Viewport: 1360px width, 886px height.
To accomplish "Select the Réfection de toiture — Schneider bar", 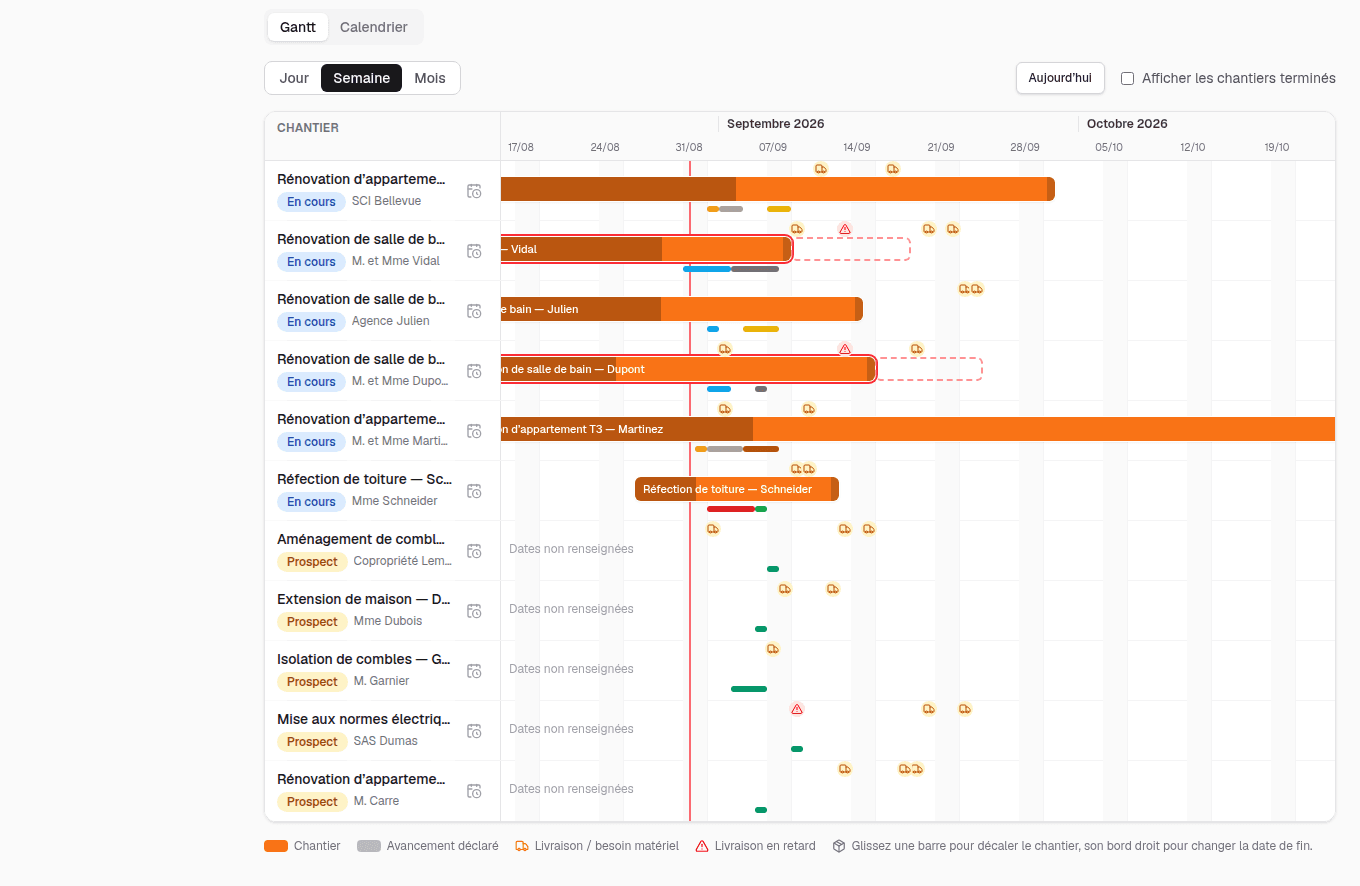I will pos(737,489).
